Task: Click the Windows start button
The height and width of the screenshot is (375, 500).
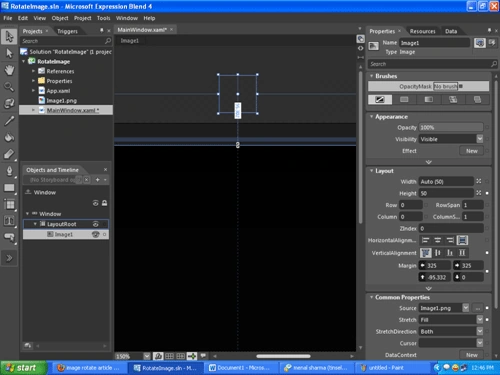Action: tap(23, 368)
